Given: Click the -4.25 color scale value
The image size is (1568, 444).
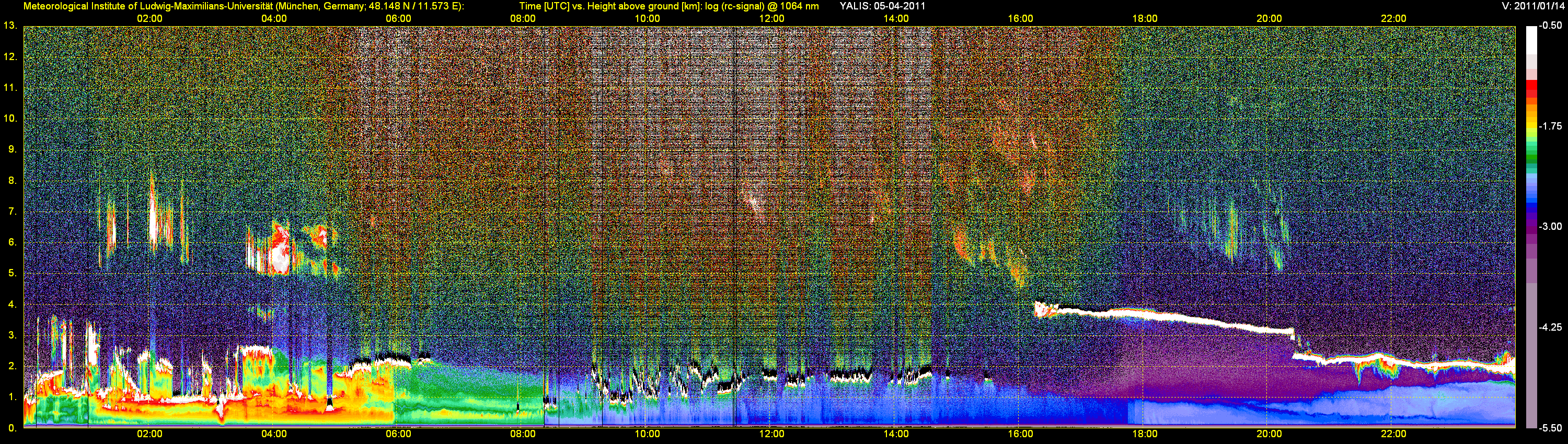Looking at the screenshot, I should tap(1550, 327).
